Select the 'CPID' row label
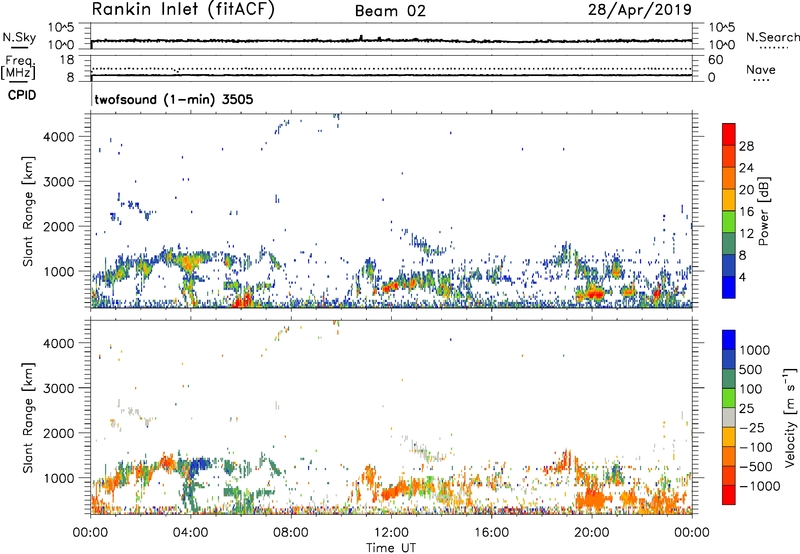800x554 pixels. [x=22, y=95]
